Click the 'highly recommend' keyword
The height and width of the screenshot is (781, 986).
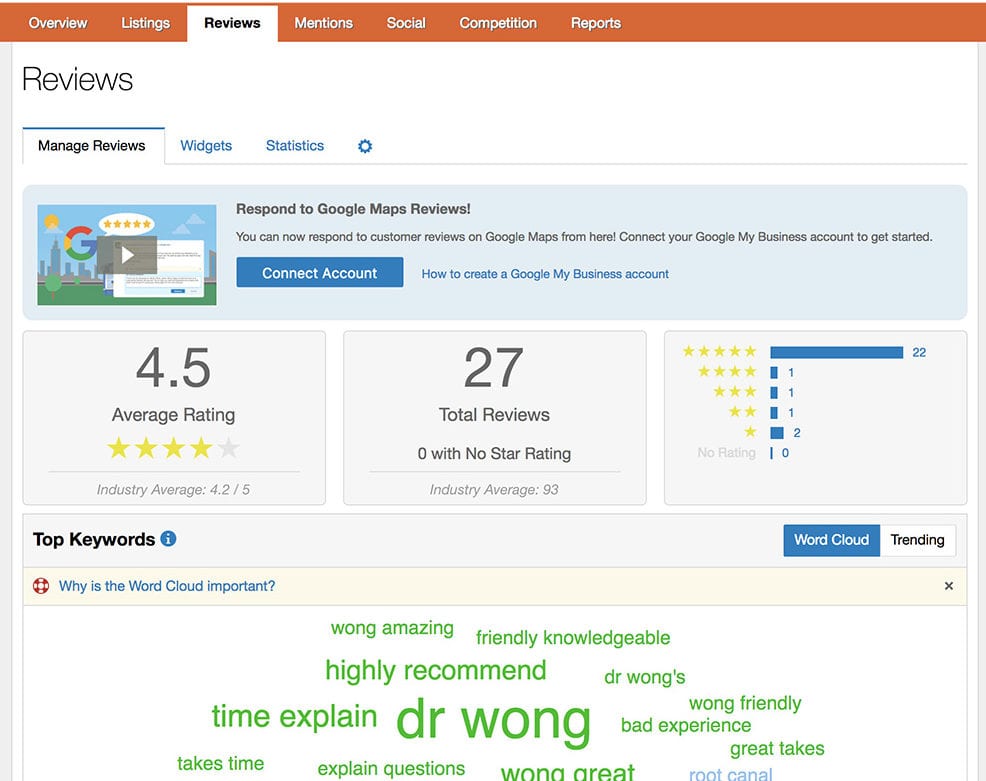click(x=436, y=671)
